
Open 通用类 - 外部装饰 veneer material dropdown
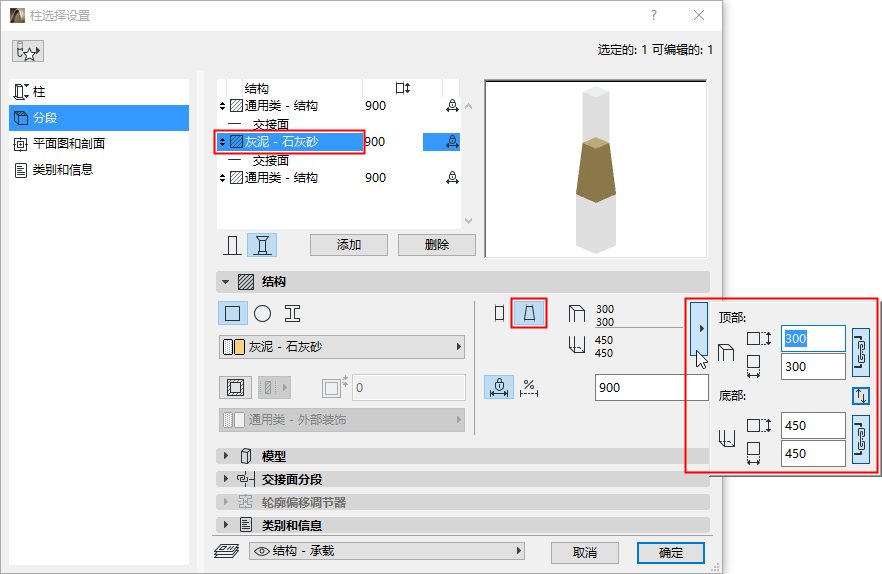click(x=342, y=420)
